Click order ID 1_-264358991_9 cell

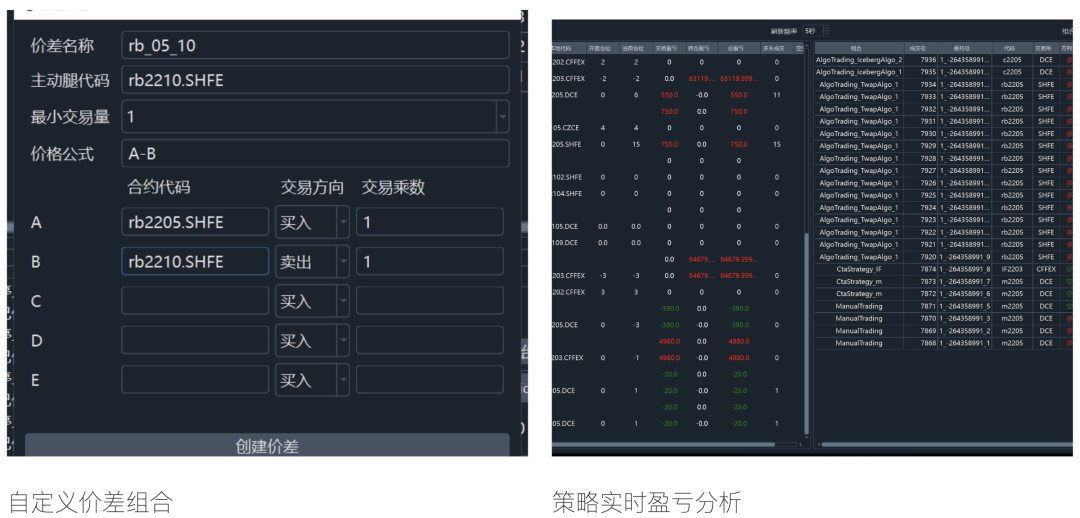[965, 257]
